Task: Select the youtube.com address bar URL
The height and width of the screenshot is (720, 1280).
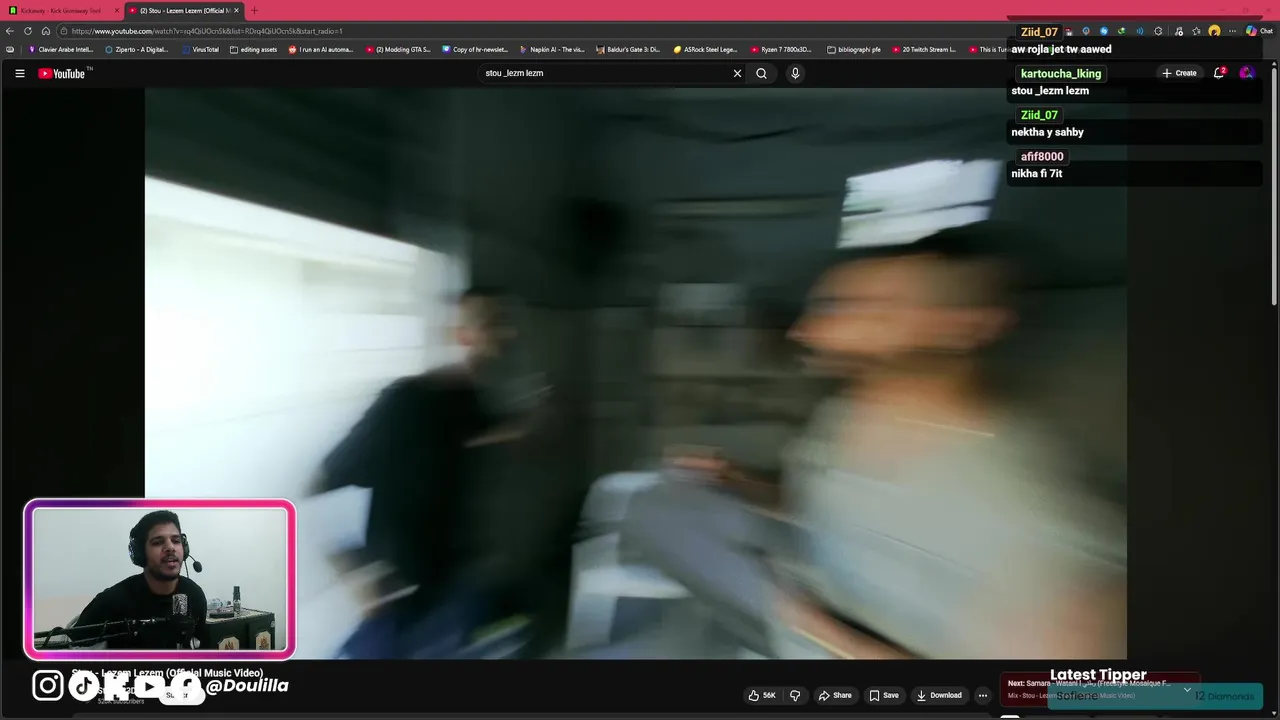Action: point(207,31)
